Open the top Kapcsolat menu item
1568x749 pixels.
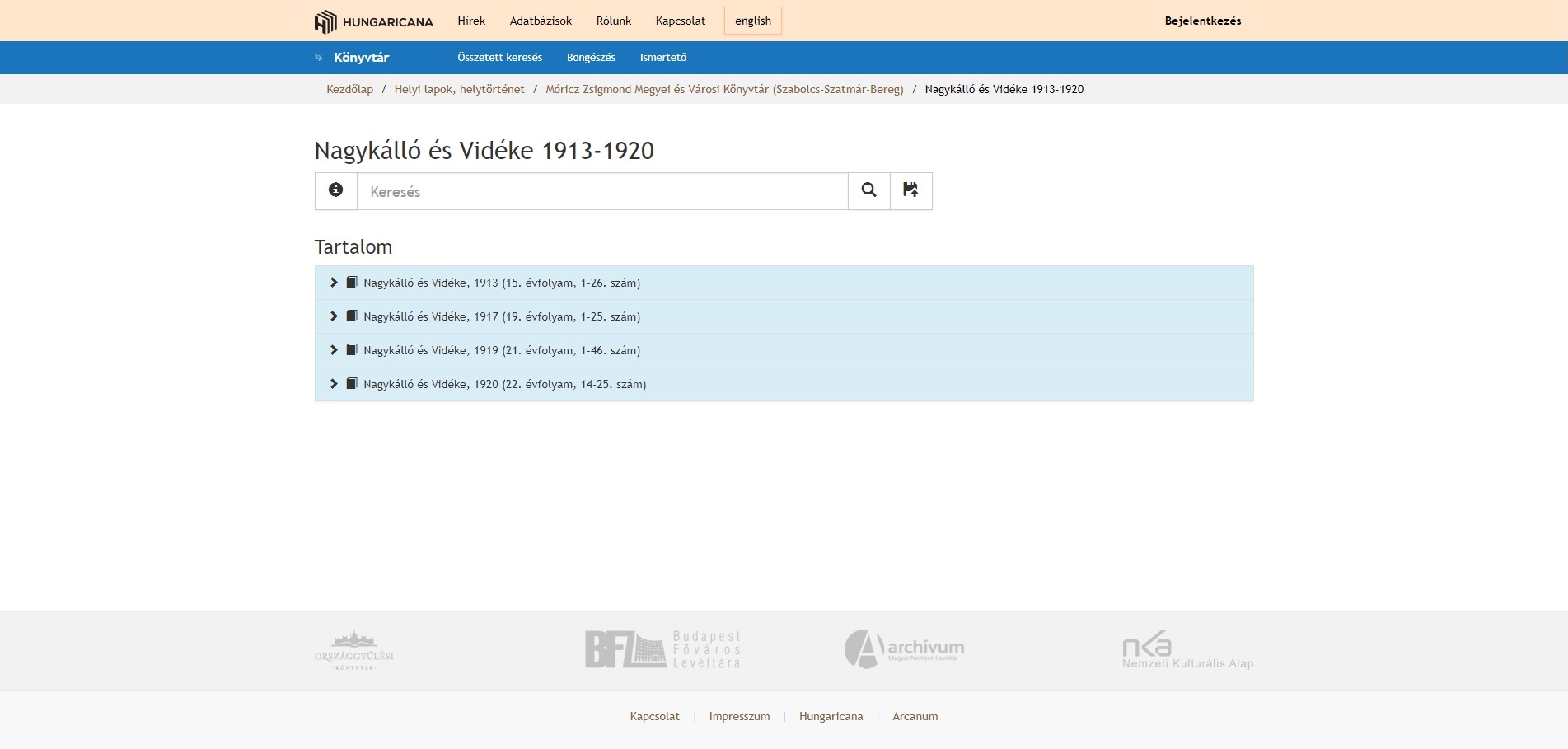click(x=681, y=21)
